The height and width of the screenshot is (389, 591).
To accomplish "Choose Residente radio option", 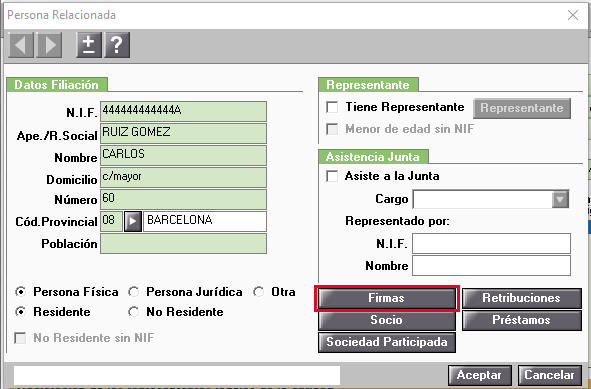I will tap(21, 312).
